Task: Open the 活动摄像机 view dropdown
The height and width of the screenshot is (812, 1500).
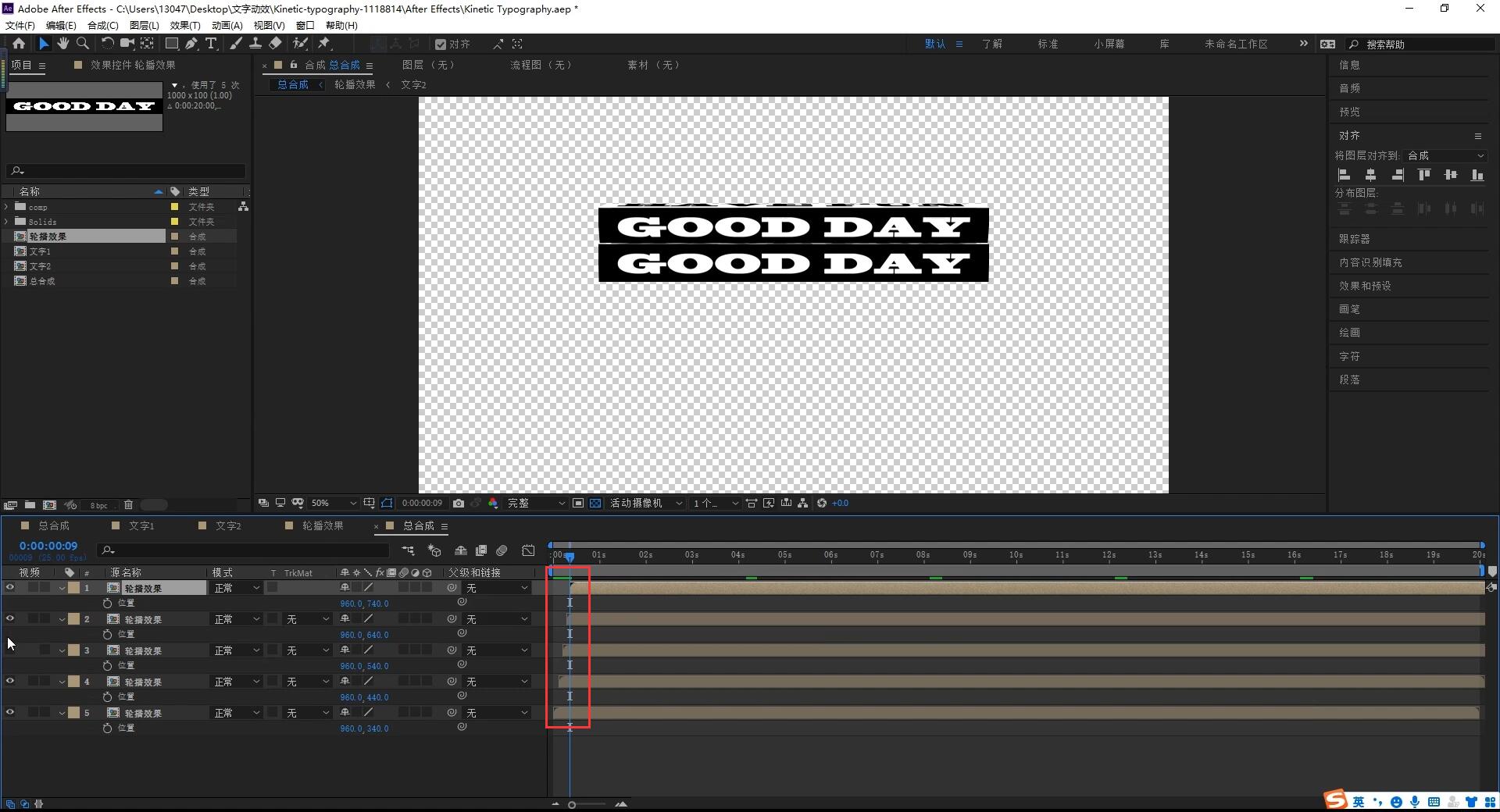Action: (x=646, y=504)
